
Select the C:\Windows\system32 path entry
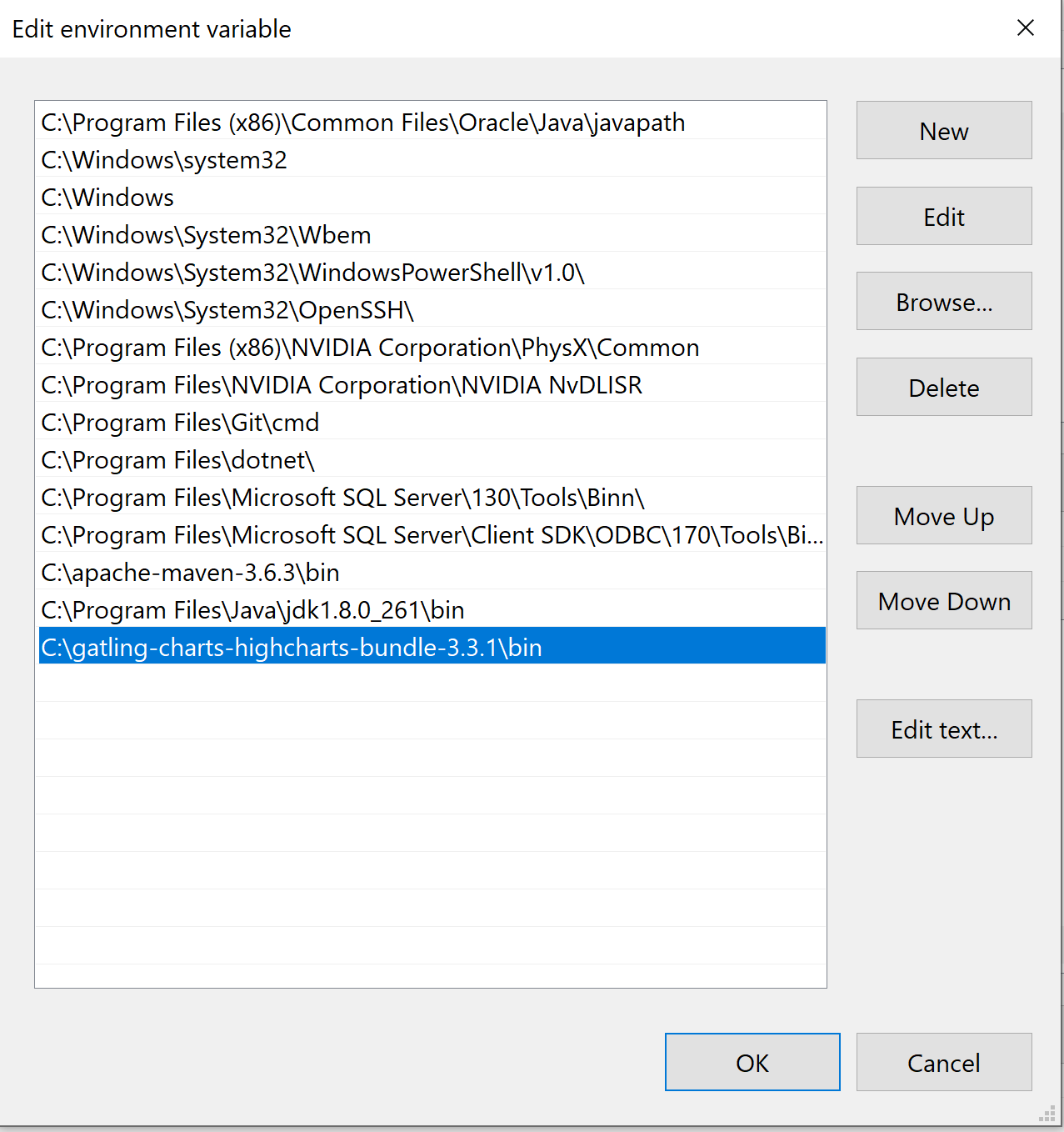(x=163, y=160)
